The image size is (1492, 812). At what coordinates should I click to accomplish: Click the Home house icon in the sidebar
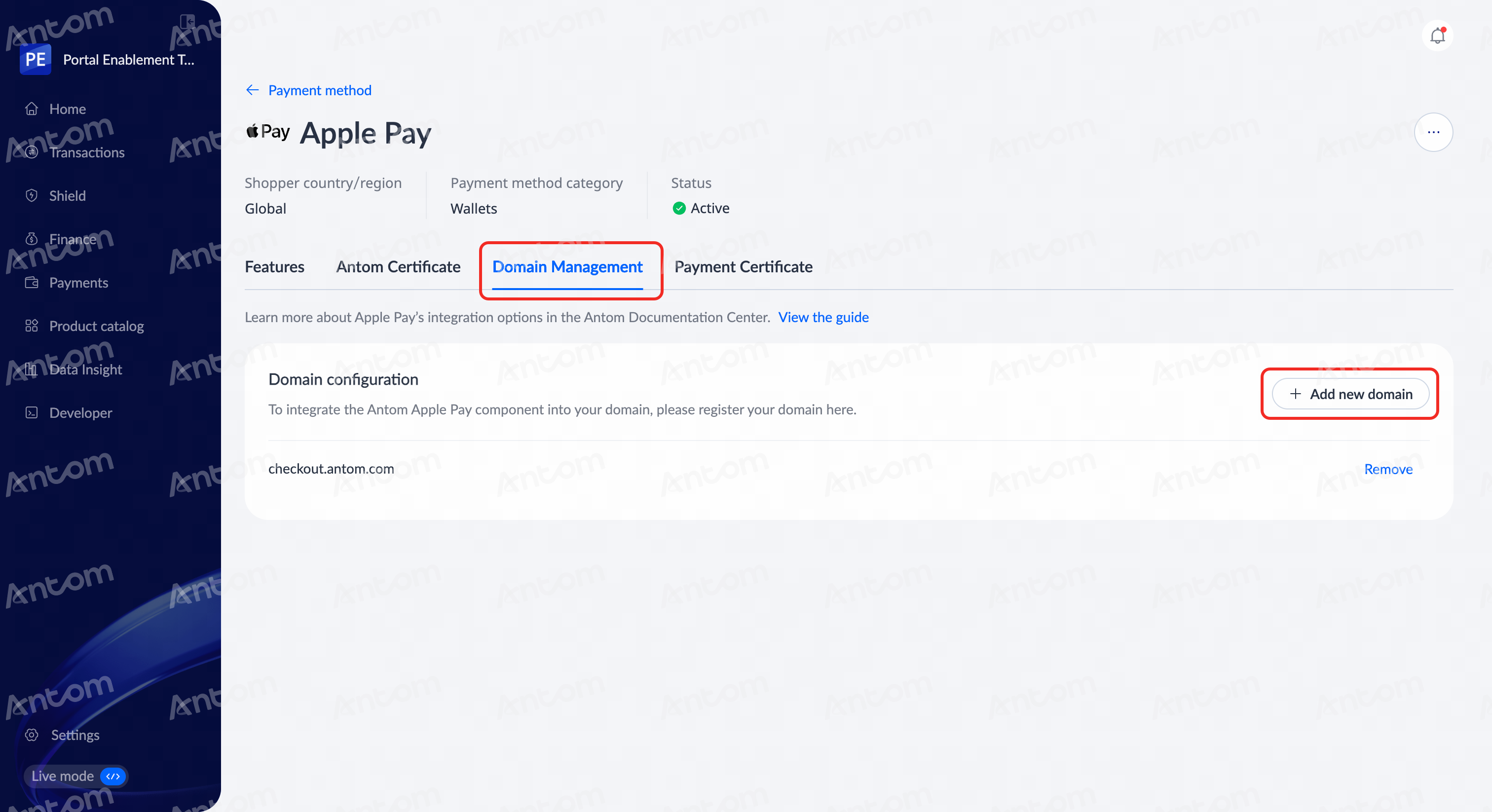[32, 109]
